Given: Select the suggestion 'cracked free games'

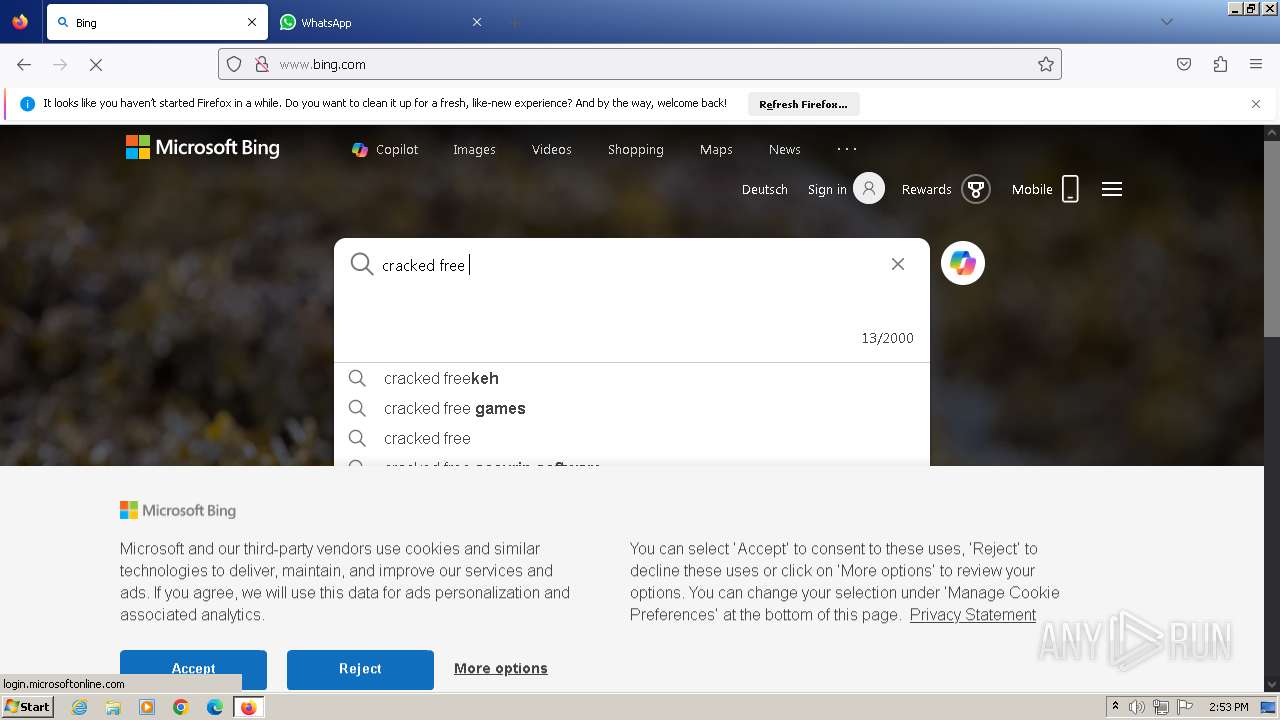Looking at the screenshot, I should pos(632,408).
